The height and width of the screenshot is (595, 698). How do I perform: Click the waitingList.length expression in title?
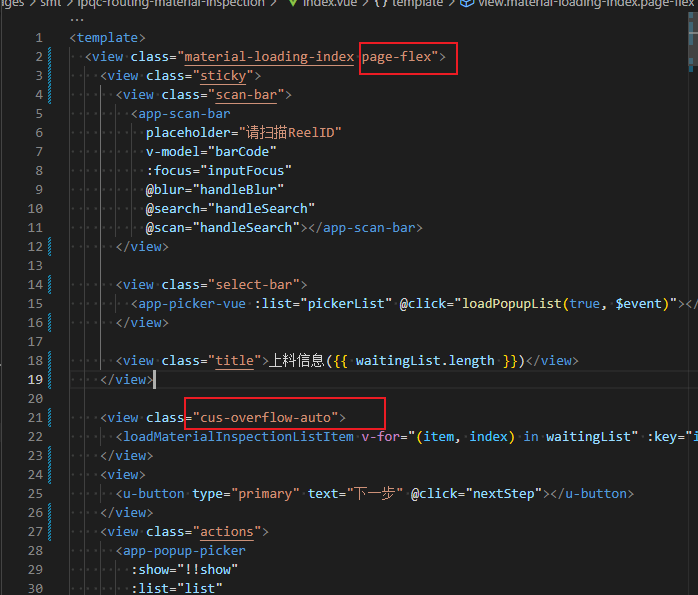point(425,361)
